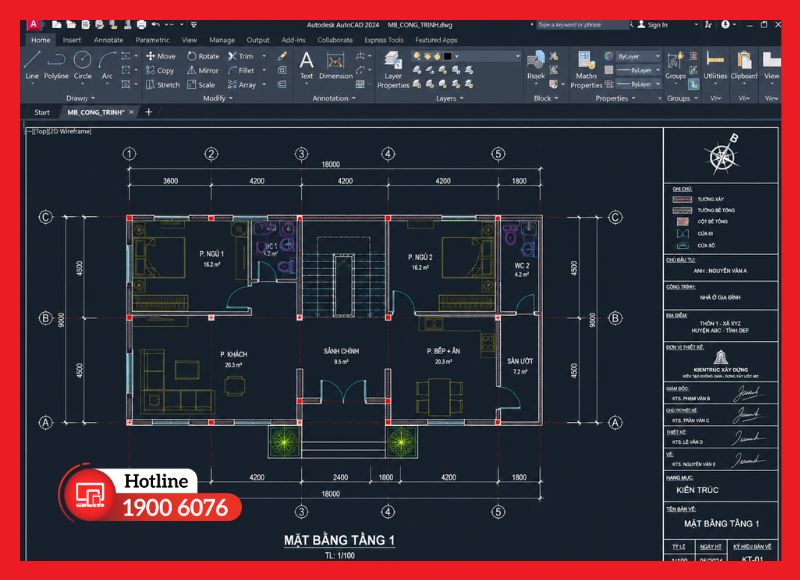This screenshot has width=800, height=580.
Task: Activate the Array command
Action: 242,85
